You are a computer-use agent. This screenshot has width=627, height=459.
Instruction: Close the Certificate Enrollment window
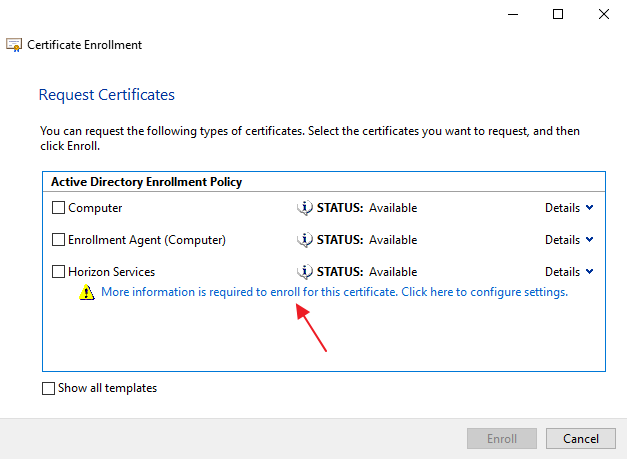604,14
